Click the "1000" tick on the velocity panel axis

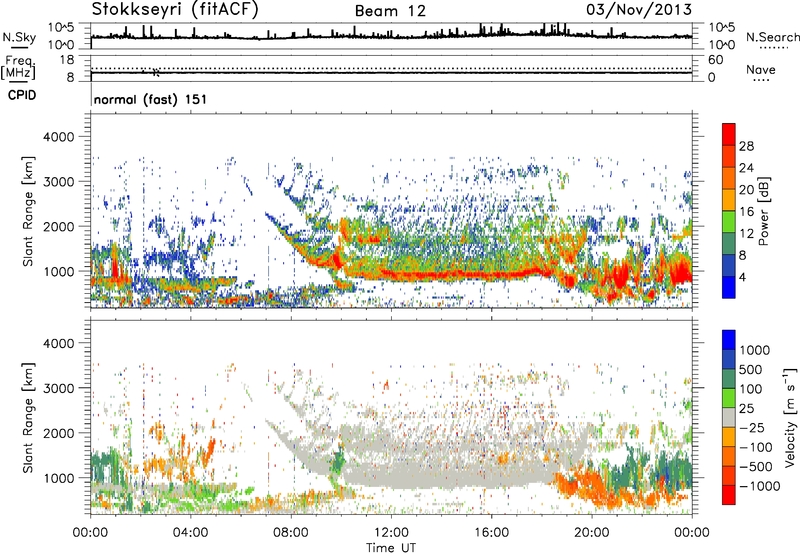click(x=58, y=478)
